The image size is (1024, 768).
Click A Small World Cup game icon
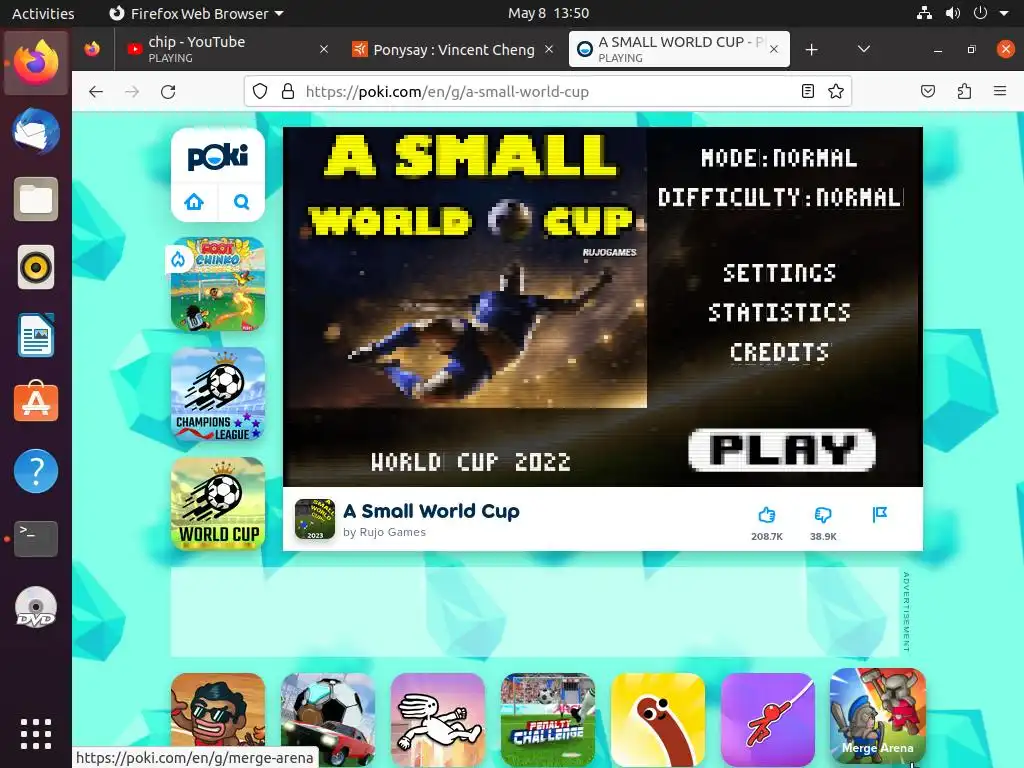coord(315,519)
